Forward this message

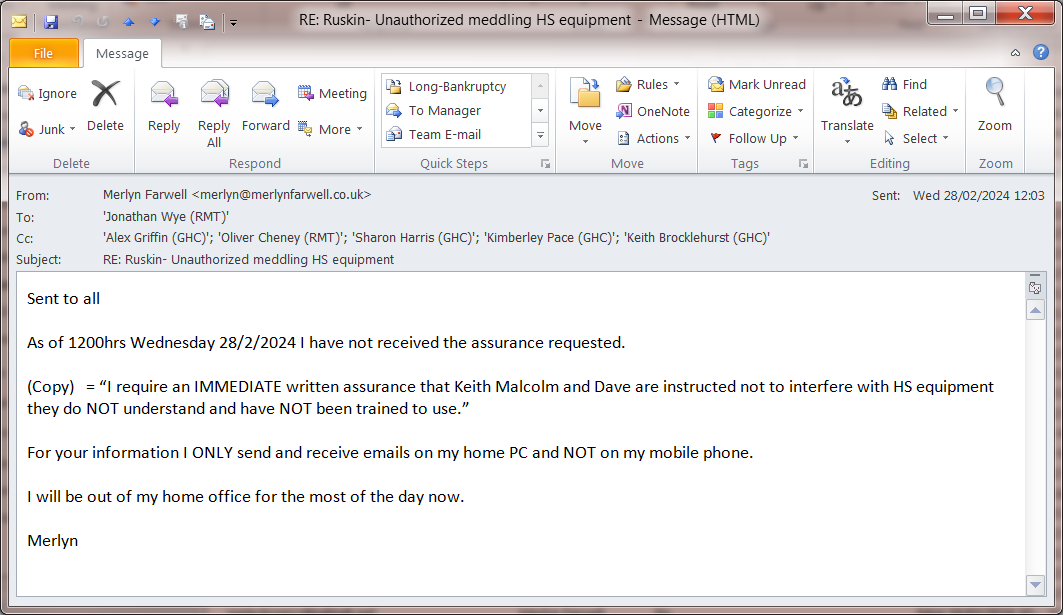pyautogui.click(x=265, y=106)
